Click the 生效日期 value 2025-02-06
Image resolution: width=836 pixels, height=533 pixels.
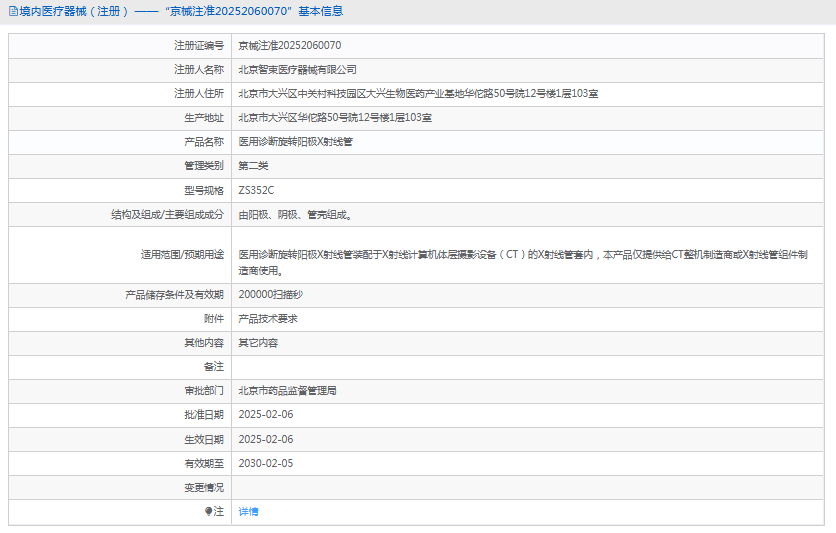(266, 439)
